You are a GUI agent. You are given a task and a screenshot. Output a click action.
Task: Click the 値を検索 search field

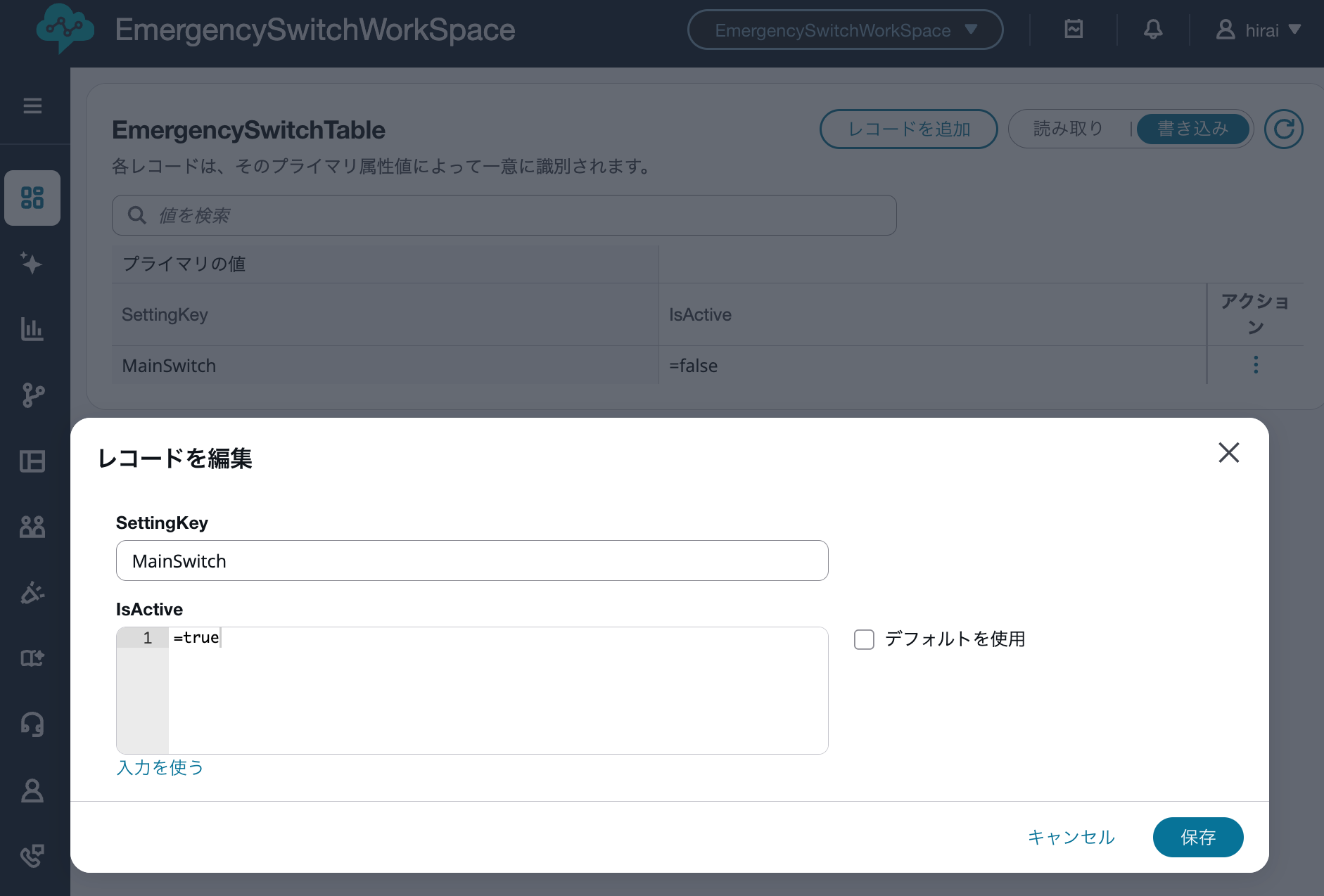504,215
